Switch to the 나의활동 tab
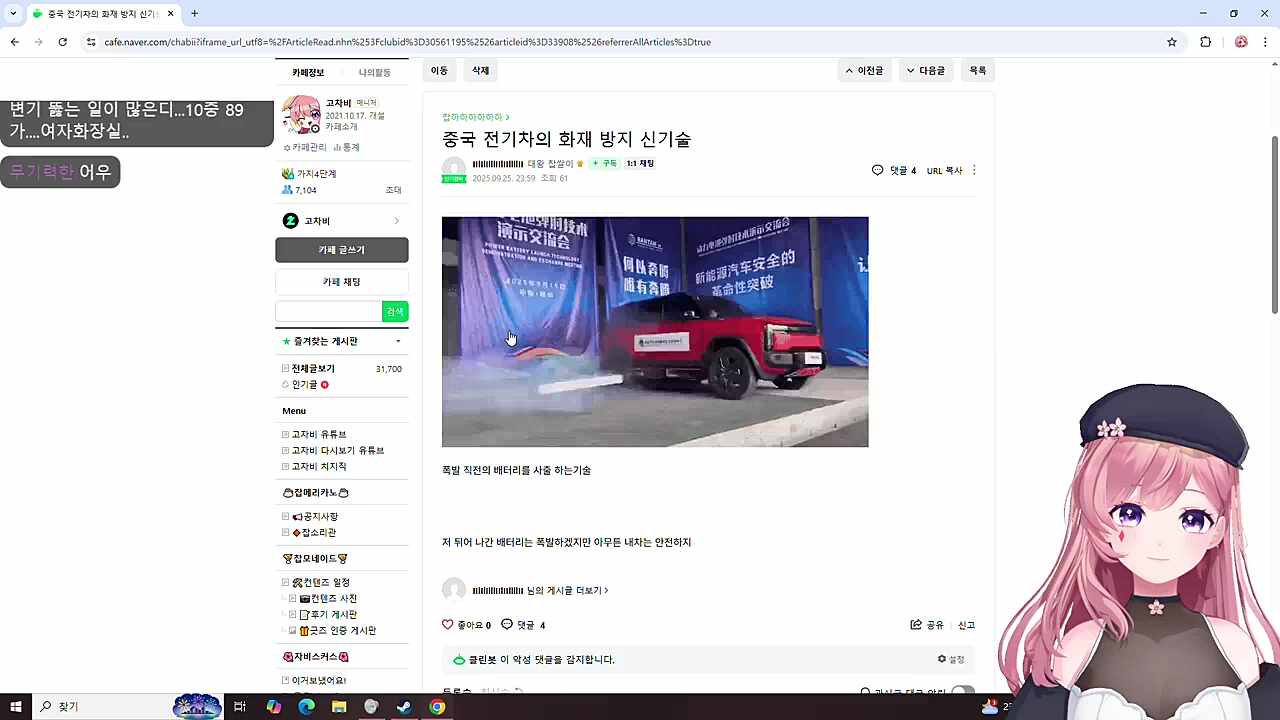 point(375,73)
